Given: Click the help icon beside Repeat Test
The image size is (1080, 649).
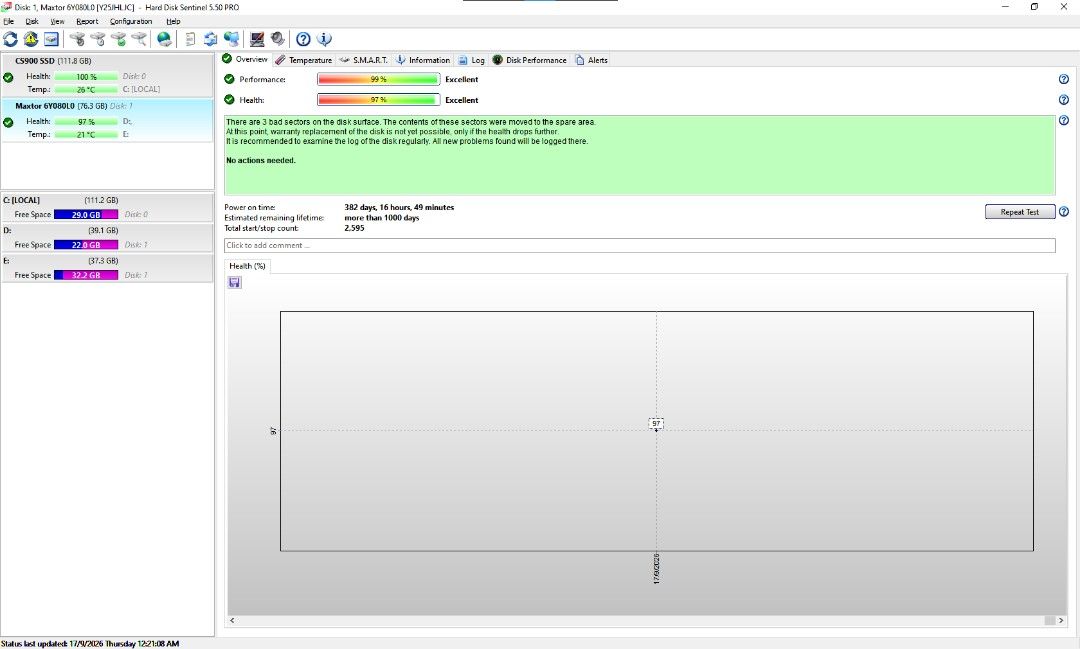Looking at the screenshot, I should [1063, 212].
